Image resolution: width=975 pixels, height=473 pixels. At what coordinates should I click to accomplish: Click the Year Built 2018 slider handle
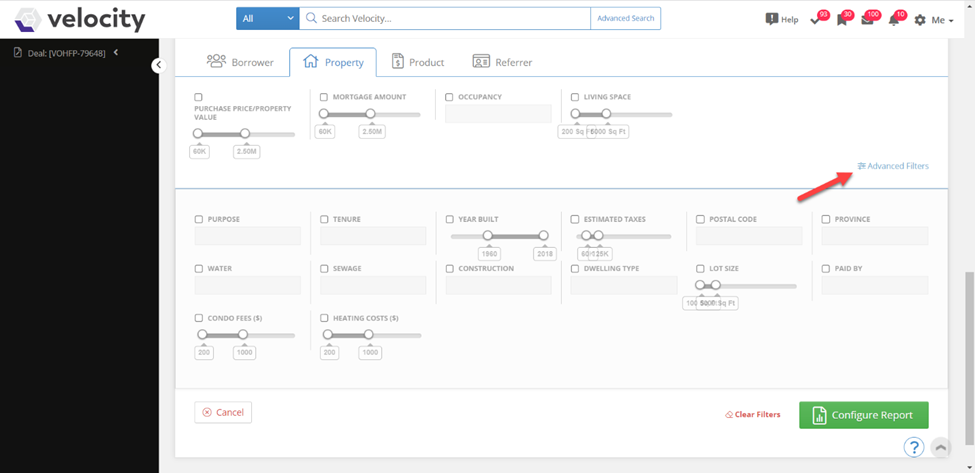tap(543, 236)
